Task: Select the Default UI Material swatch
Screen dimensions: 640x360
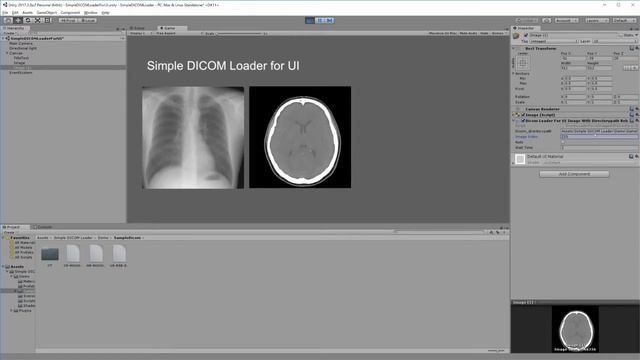Action: point(520,159)
